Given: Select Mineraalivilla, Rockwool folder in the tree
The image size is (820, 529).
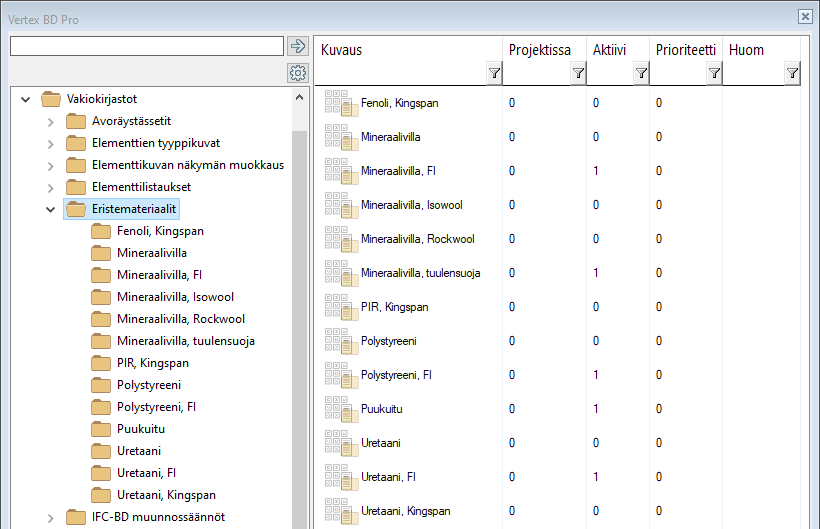Looking at the screenshot, I should point(180,319).
